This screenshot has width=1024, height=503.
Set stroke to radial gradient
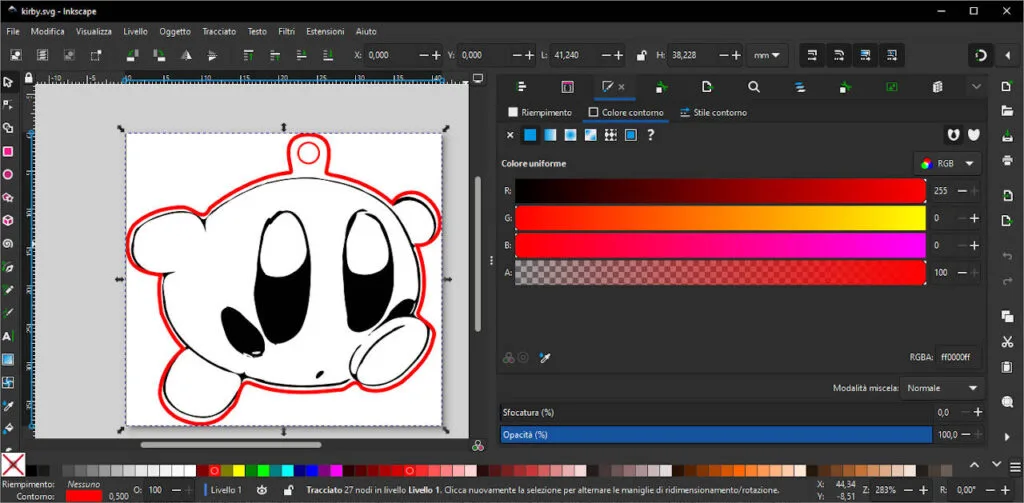[570, 135]
